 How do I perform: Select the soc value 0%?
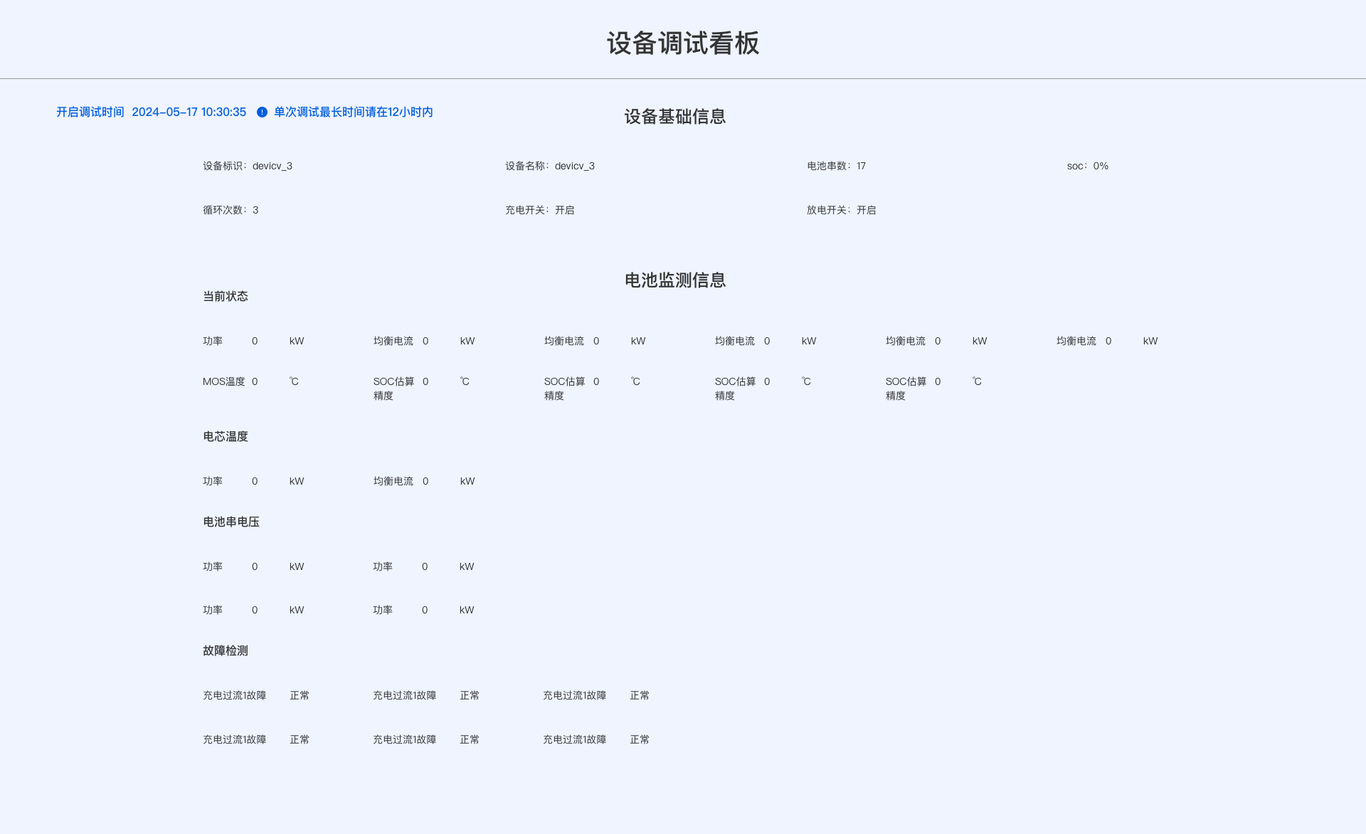(x=1100, y=166)
